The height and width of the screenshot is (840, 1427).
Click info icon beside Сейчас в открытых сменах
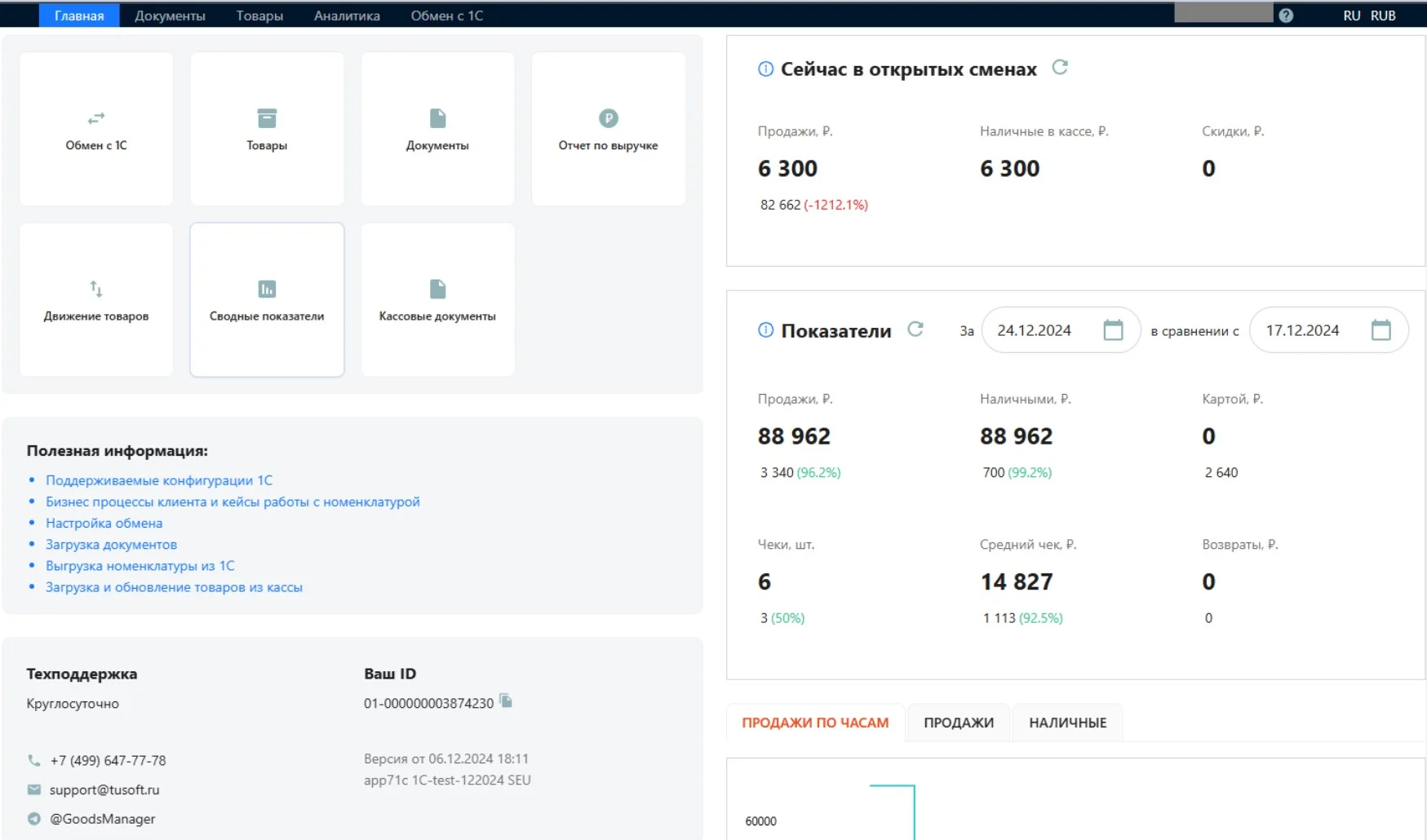pos(765,69)
